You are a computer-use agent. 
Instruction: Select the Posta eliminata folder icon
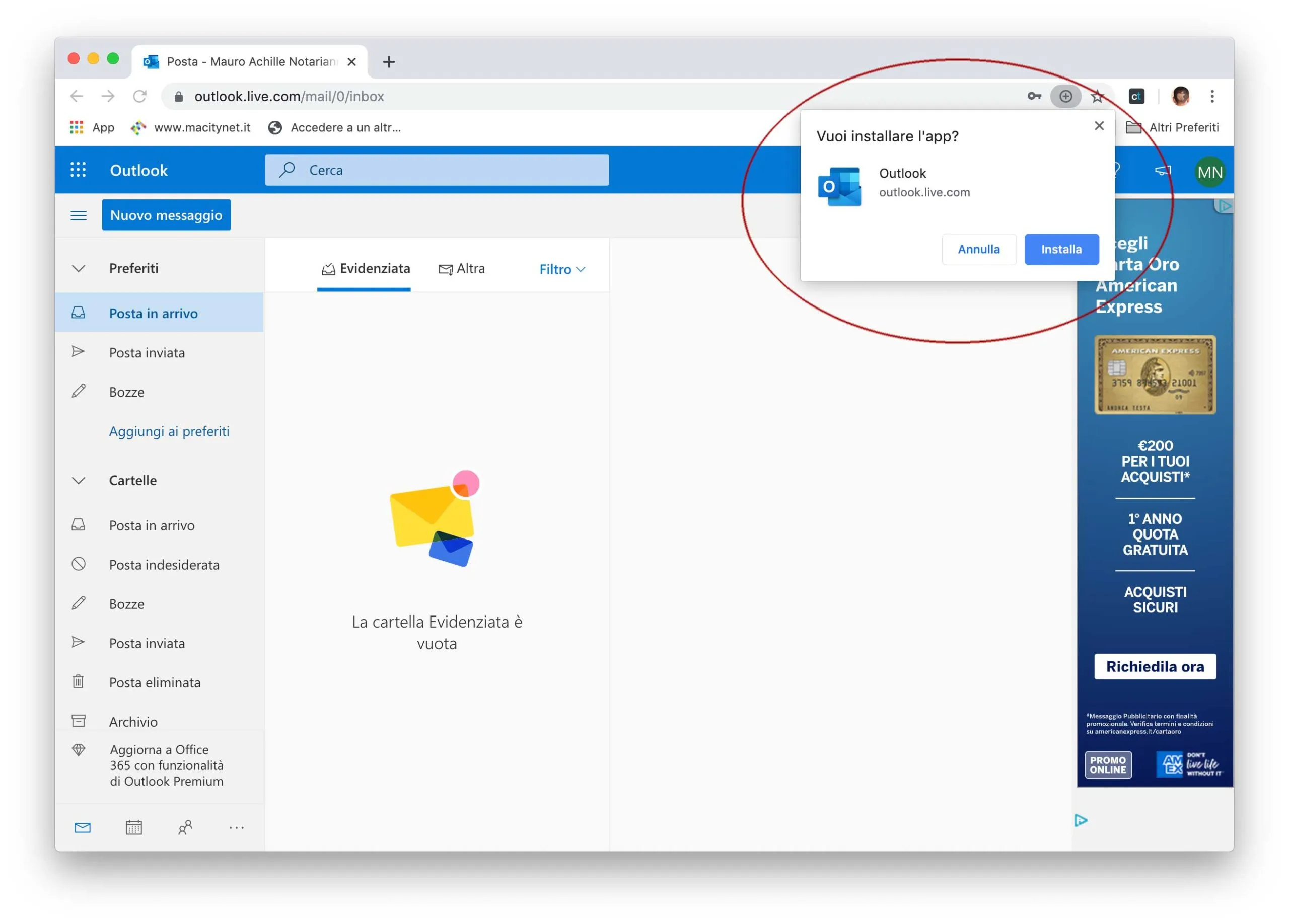(x=79, y=682)
